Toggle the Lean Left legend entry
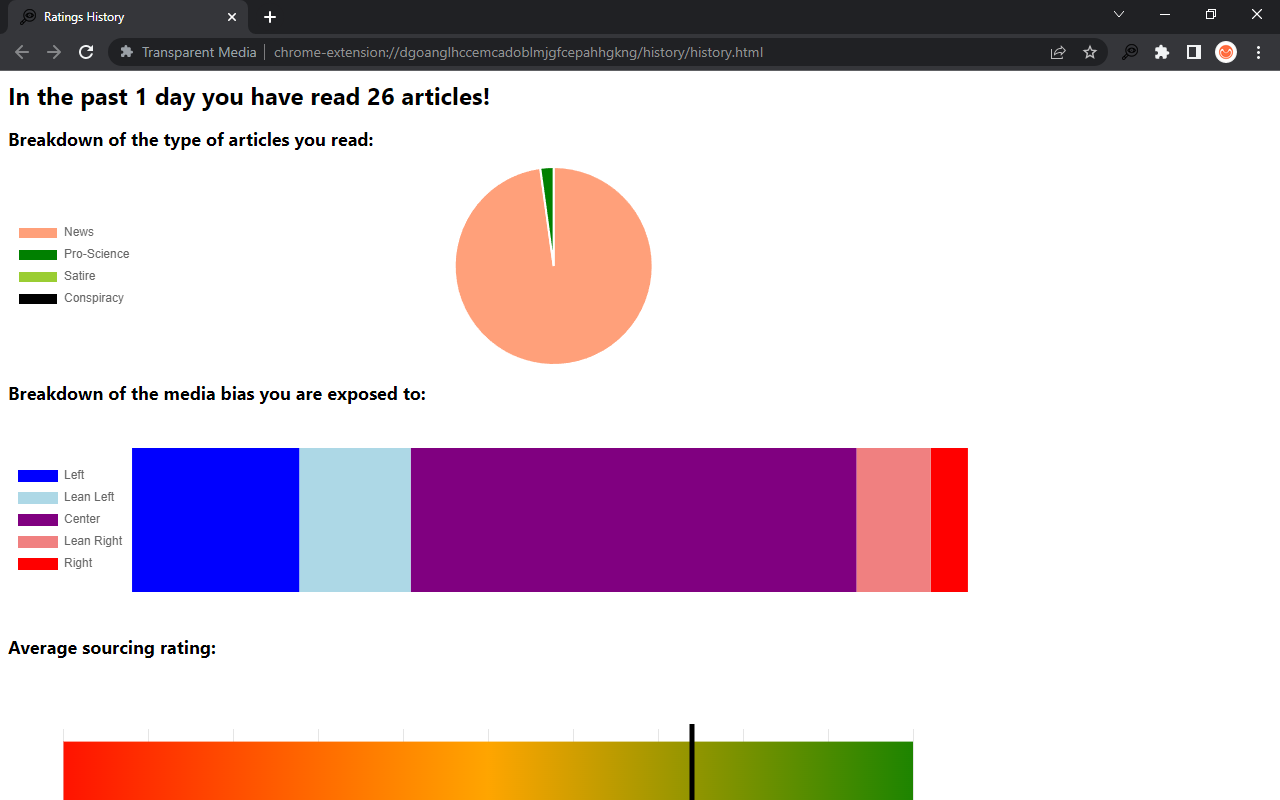Screen dimensions: 1280x800 click(66, 497)
